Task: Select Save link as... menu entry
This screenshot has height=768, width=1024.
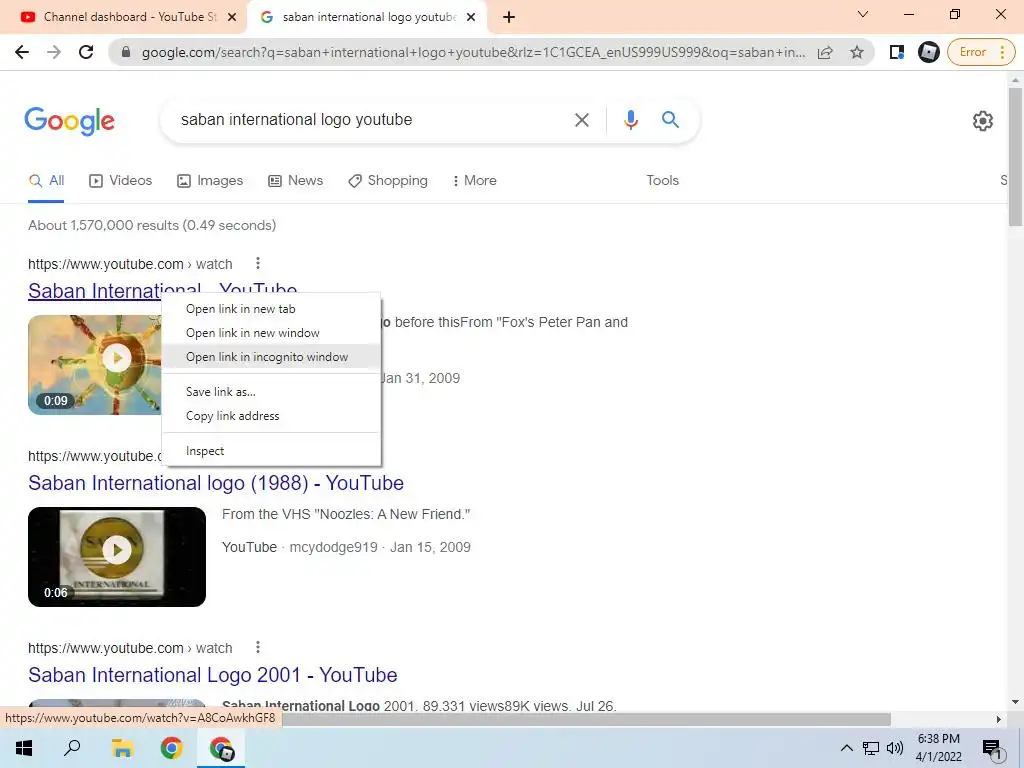Action: coord(272,392)
